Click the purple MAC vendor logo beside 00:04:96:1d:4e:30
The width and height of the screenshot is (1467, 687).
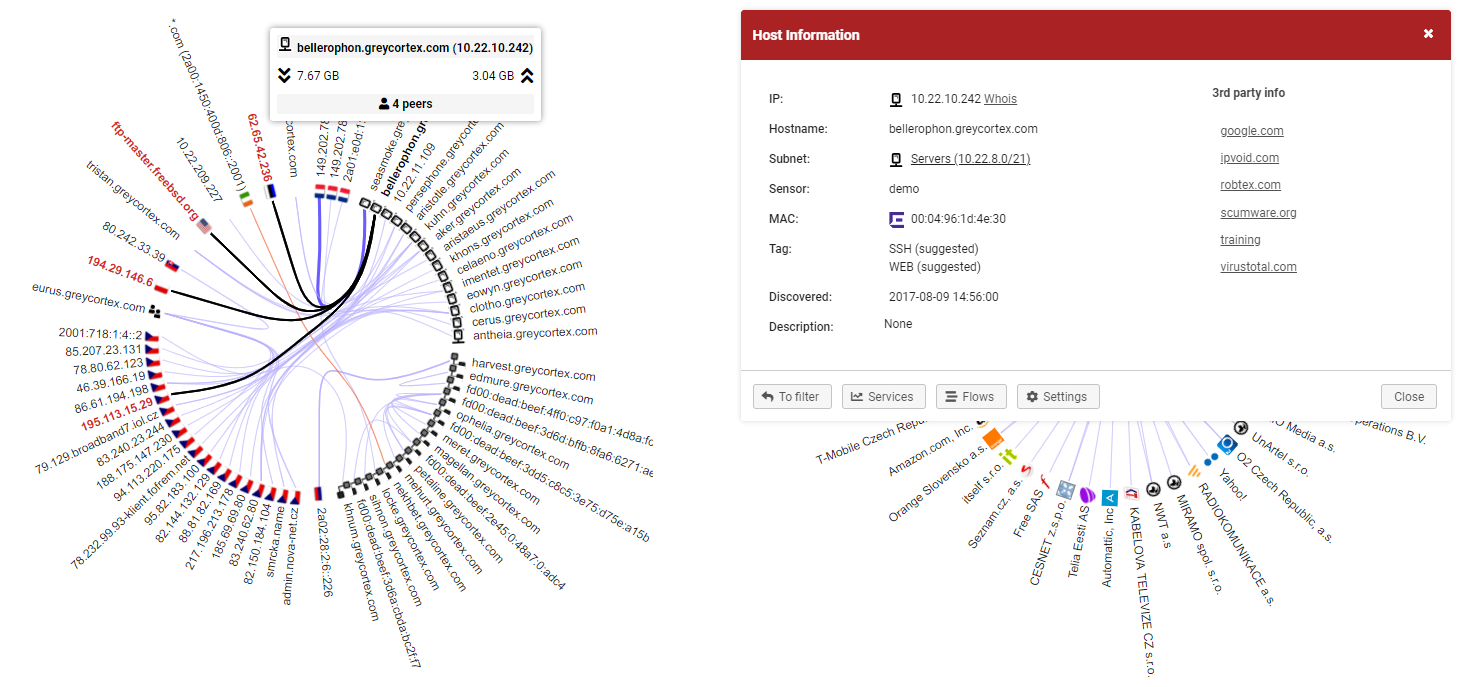coord(896,218)
